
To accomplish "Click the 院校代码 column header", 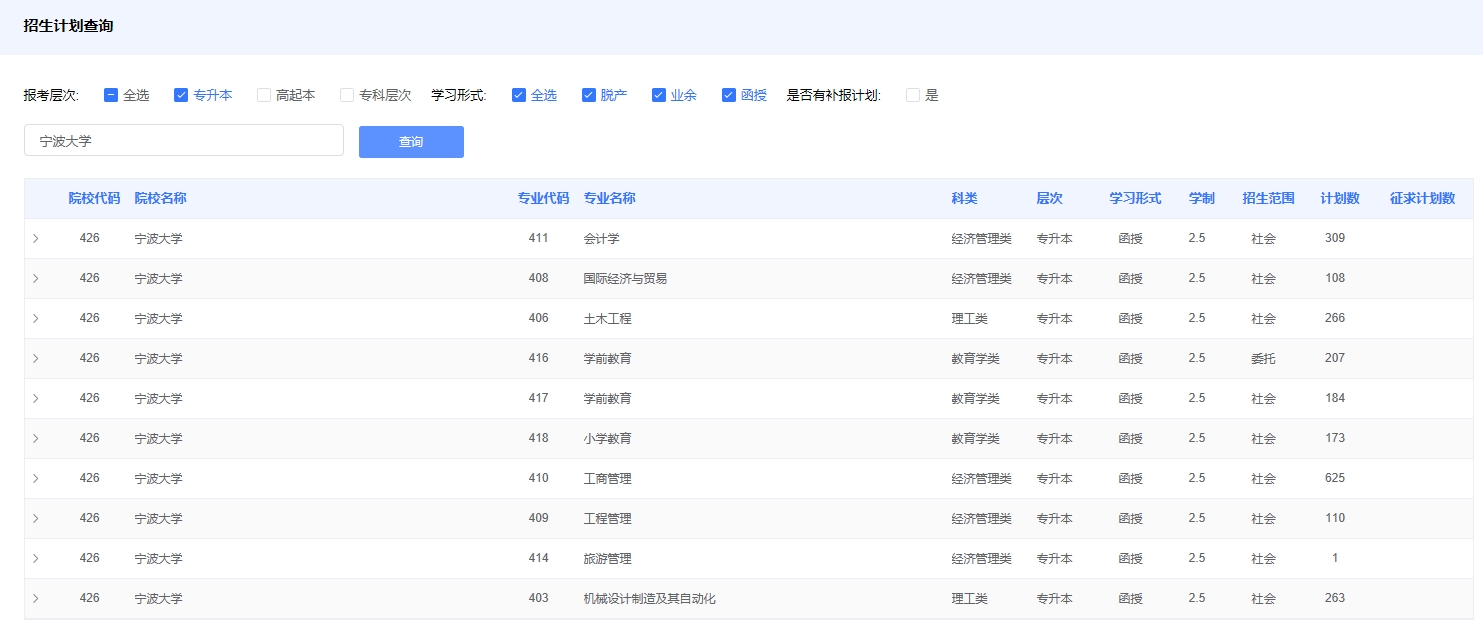I will pos(94,198).
